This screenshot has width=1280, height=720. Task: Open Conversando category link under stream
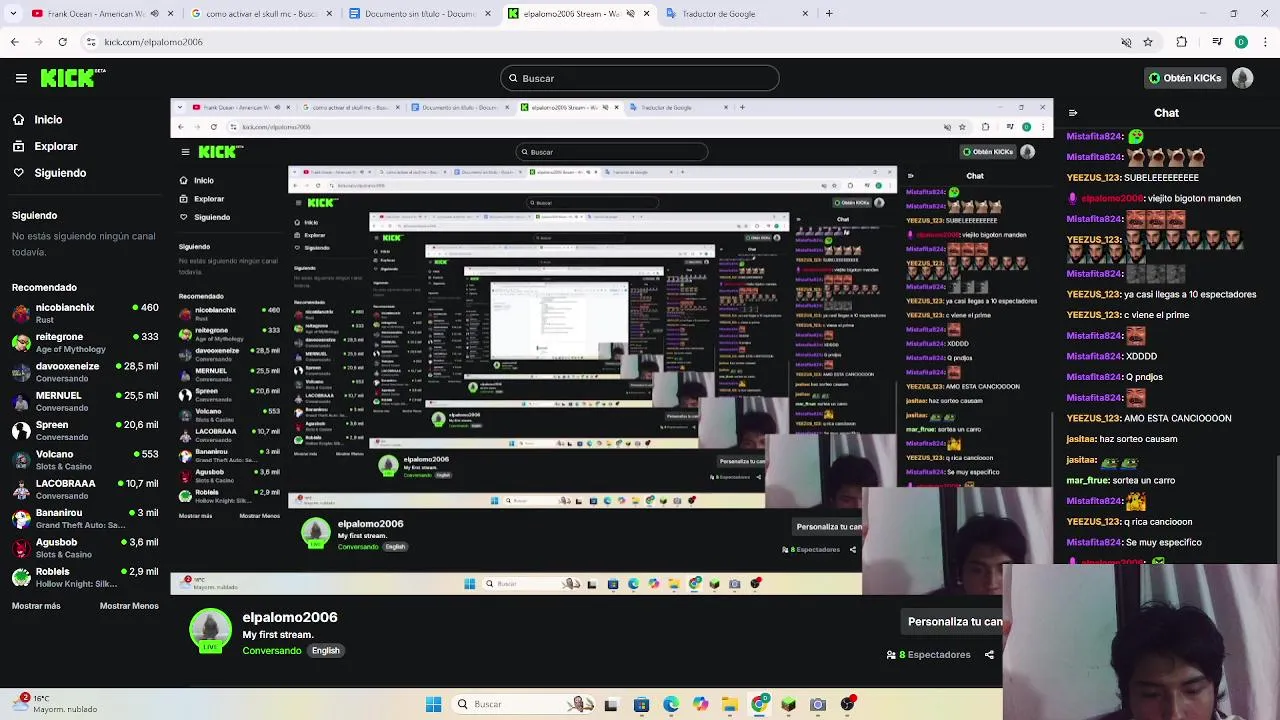click(272, 651)
